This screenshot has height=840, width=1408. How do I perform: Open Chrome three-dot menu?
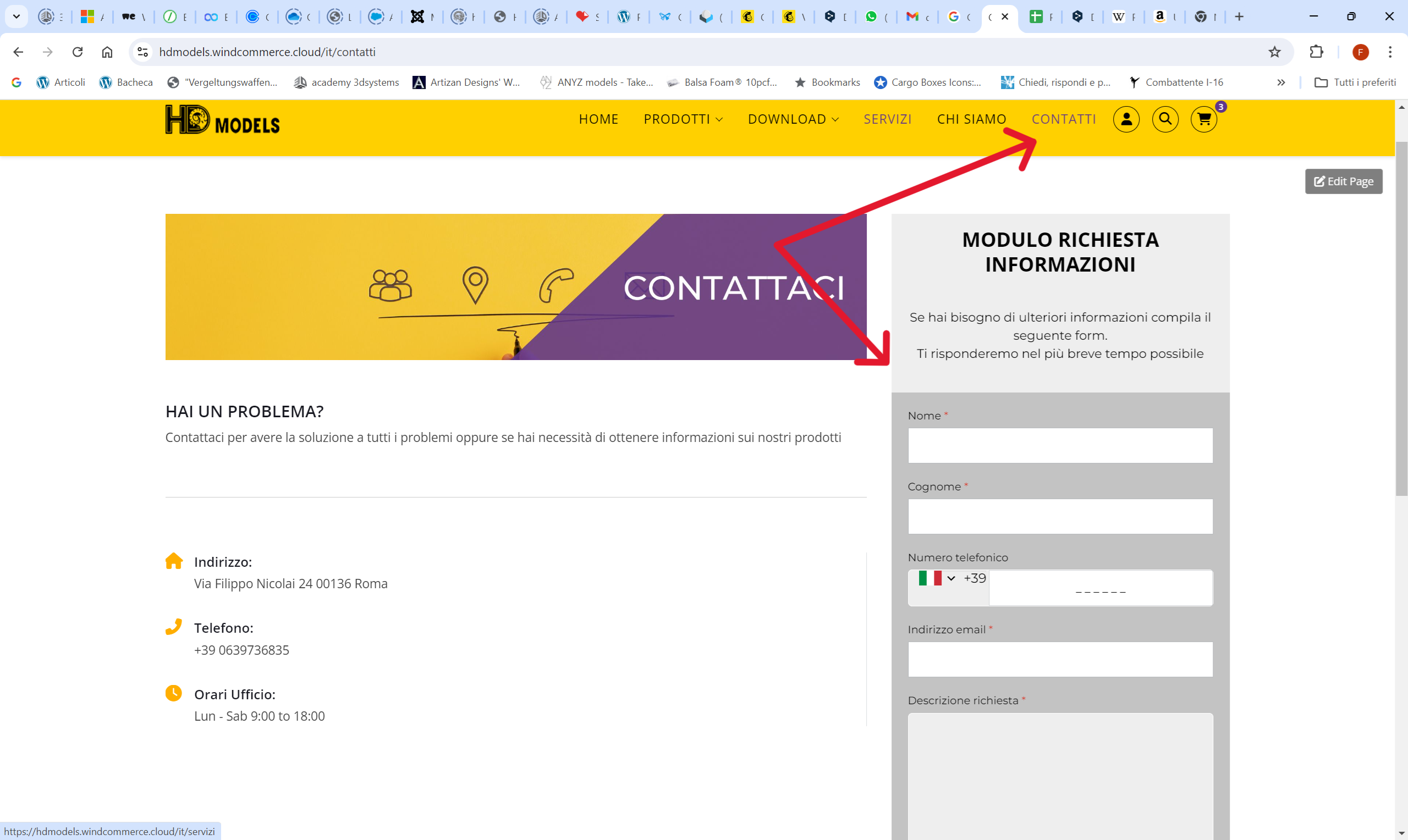[x=1390, y=52]
